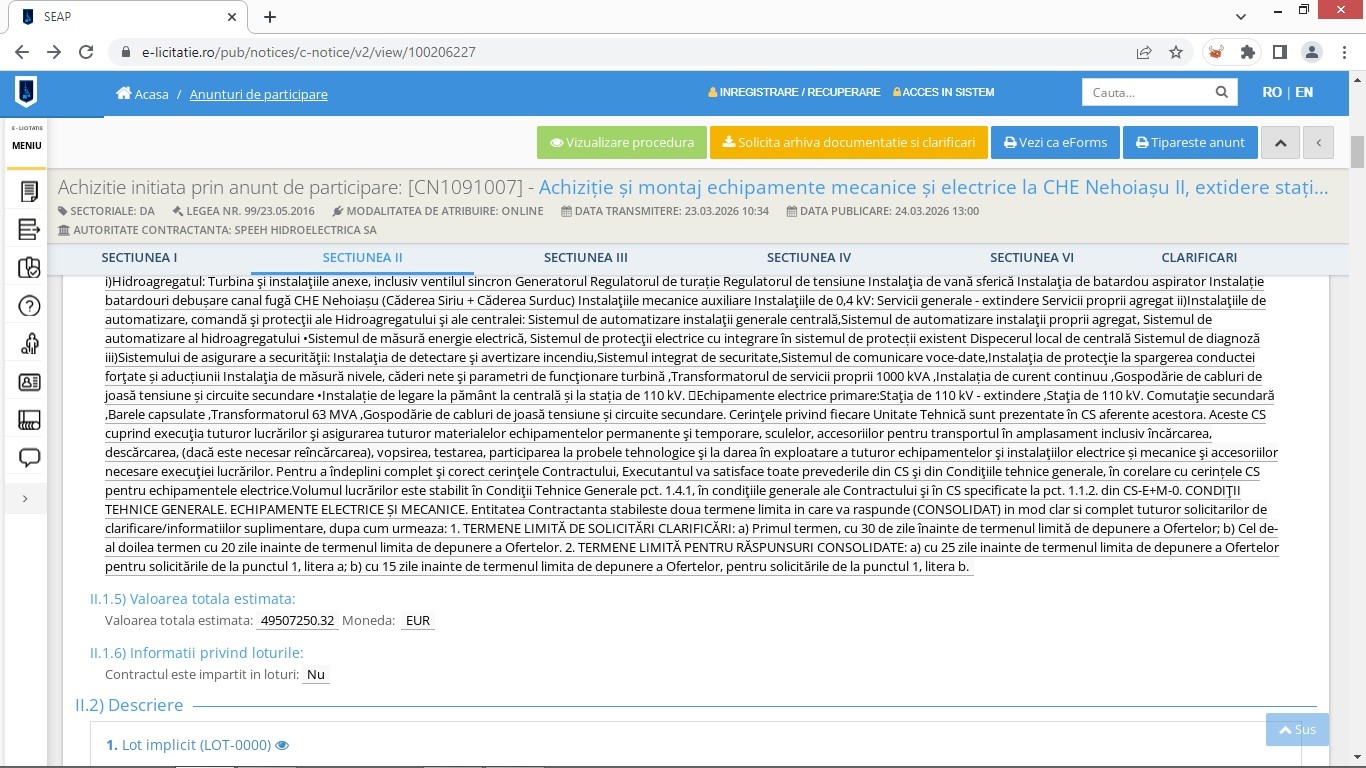Switch to the SECTIUNEA III tab
The width and height of the screenshot is (1366, 768).
coord(585,257)
